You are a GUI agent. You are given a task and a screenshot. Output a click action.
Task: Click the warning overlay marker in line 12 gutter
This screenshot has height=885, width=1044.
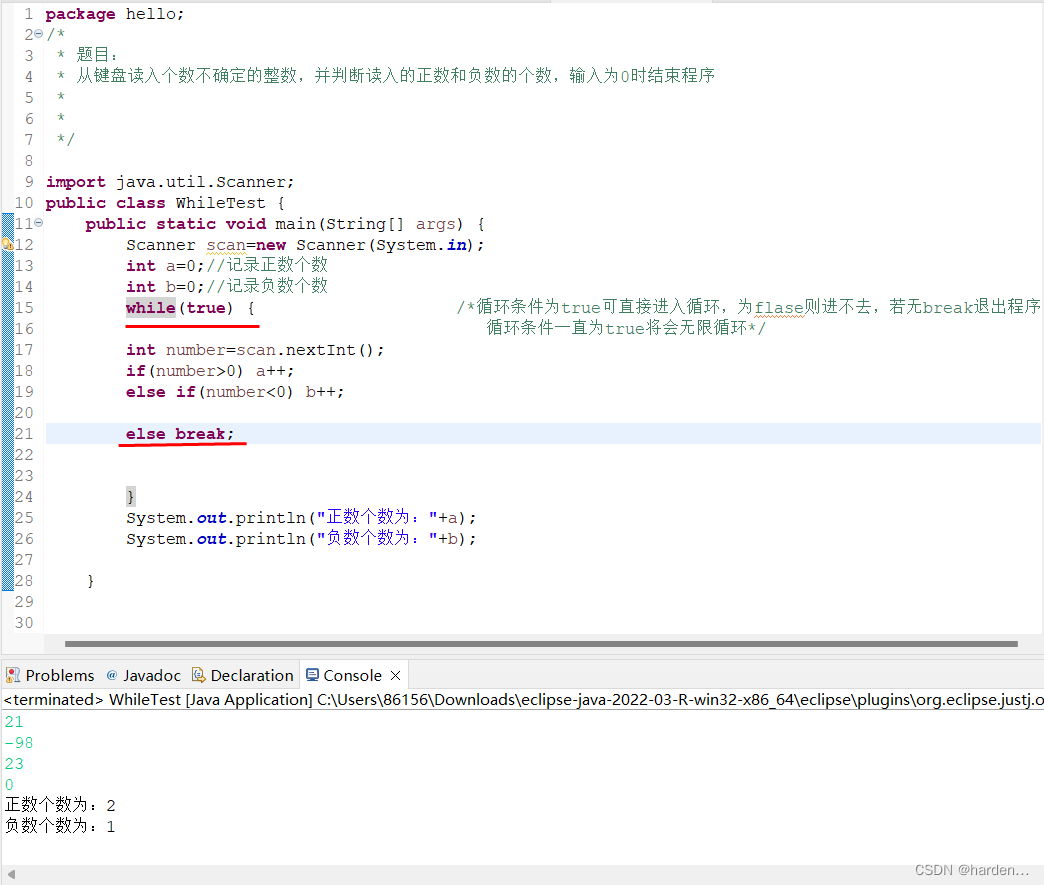(10, 246)
